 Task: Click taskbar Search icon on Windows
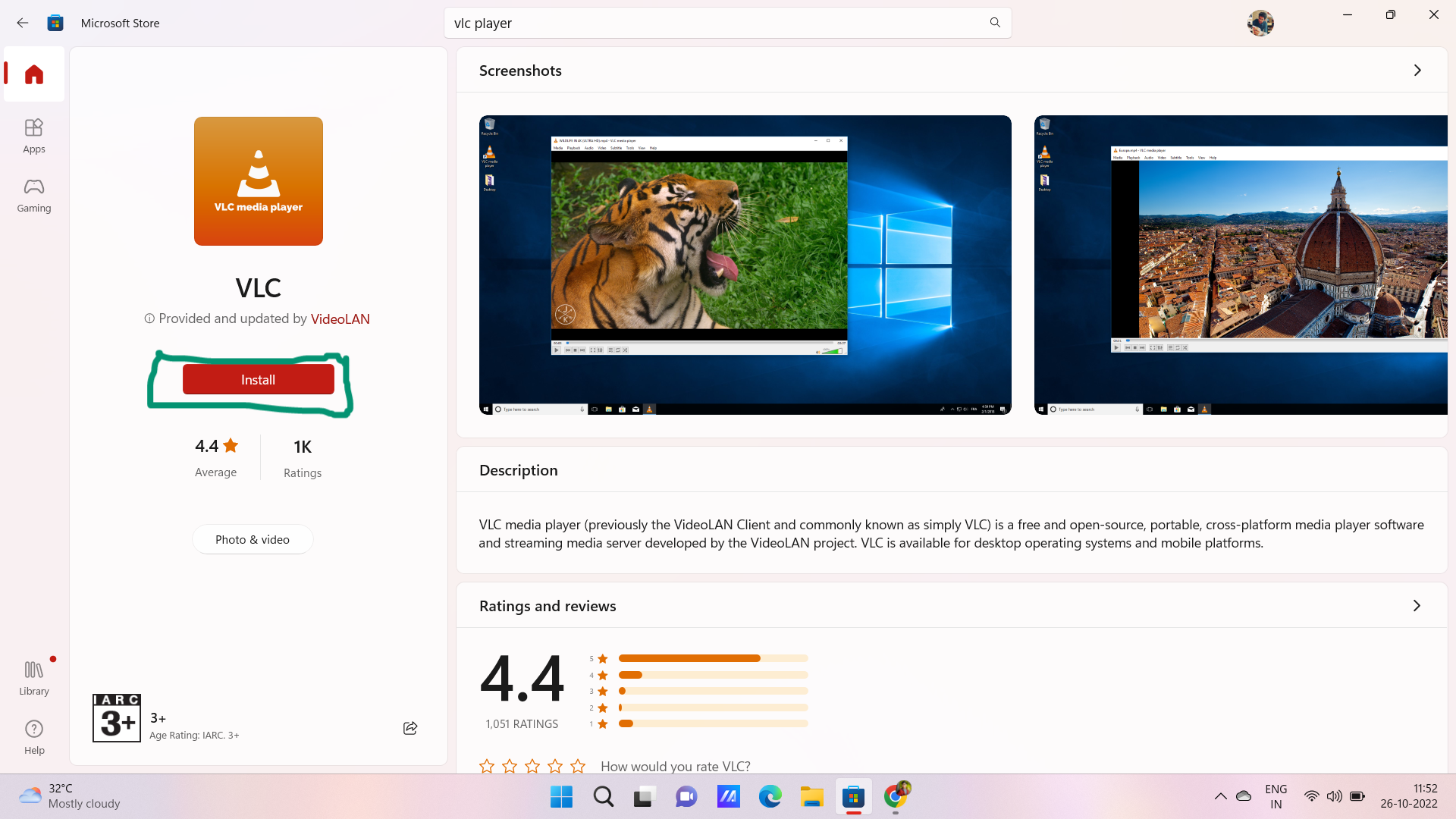[x=603, y=796]
